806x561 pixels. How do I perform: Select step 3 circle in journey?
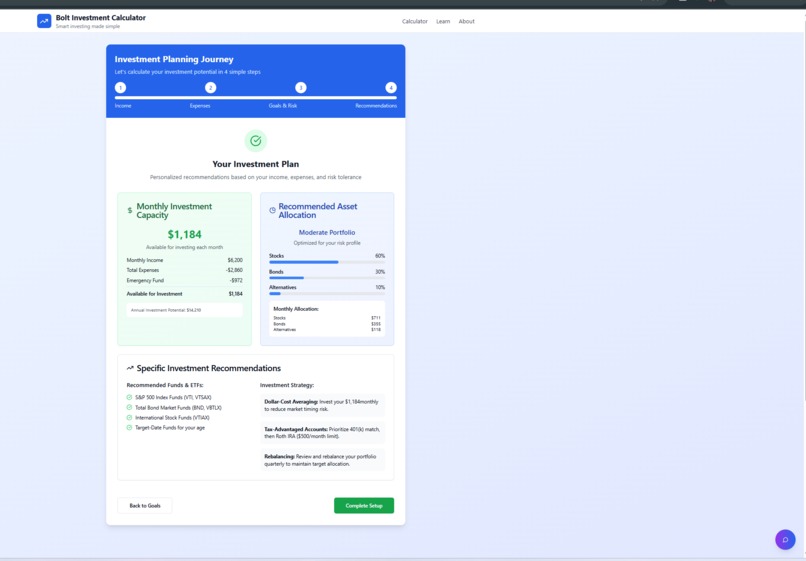coord(301,87)
